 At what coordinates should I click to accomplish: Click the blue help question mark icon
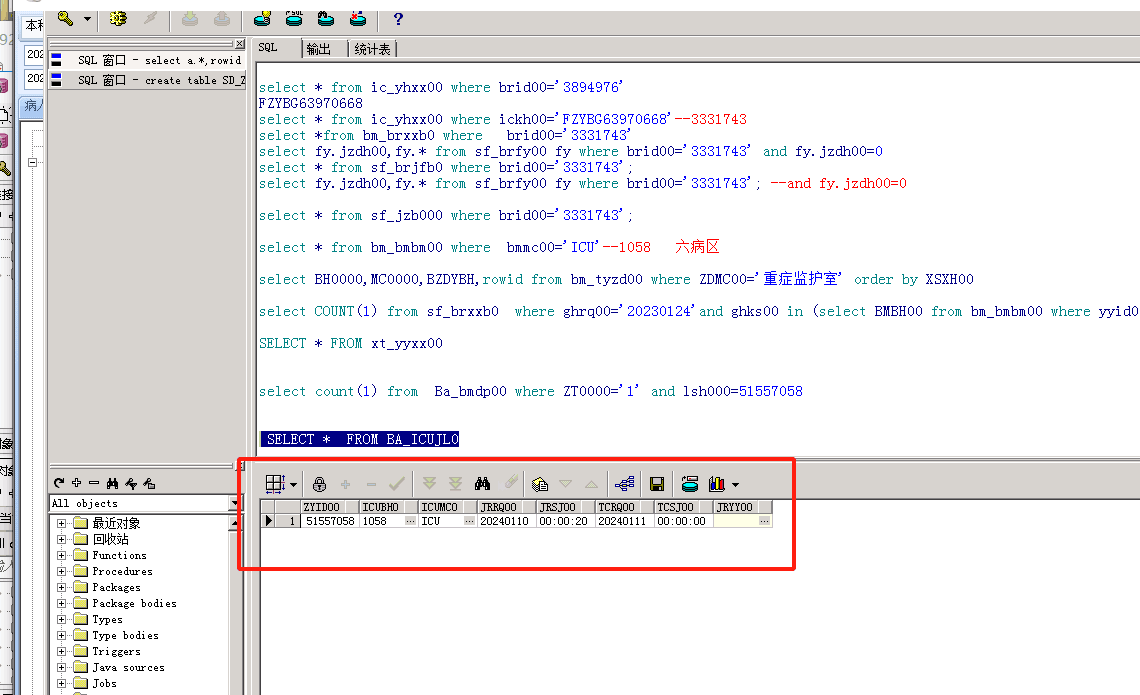click(398, 19)
